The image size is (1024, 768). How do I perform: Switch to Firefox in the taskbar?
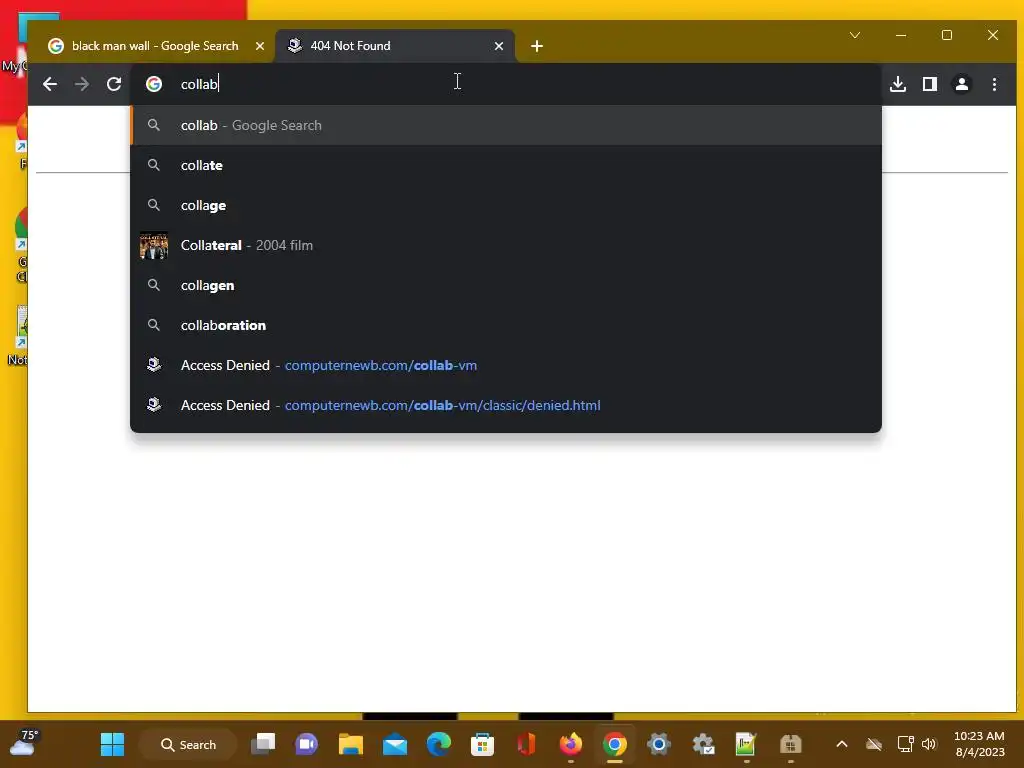[571, 744]
